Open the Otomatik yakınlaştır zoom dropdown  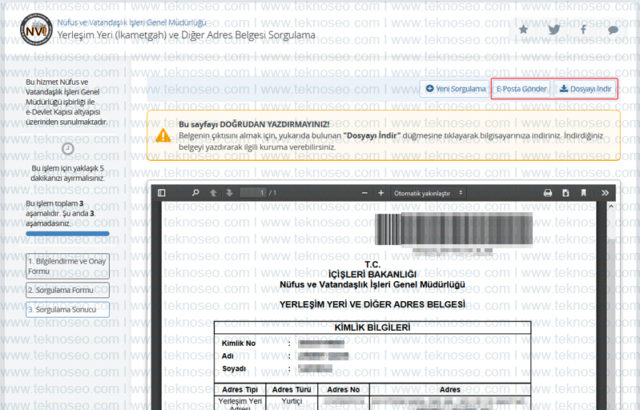pyautogui.click(x=428, y=193)
